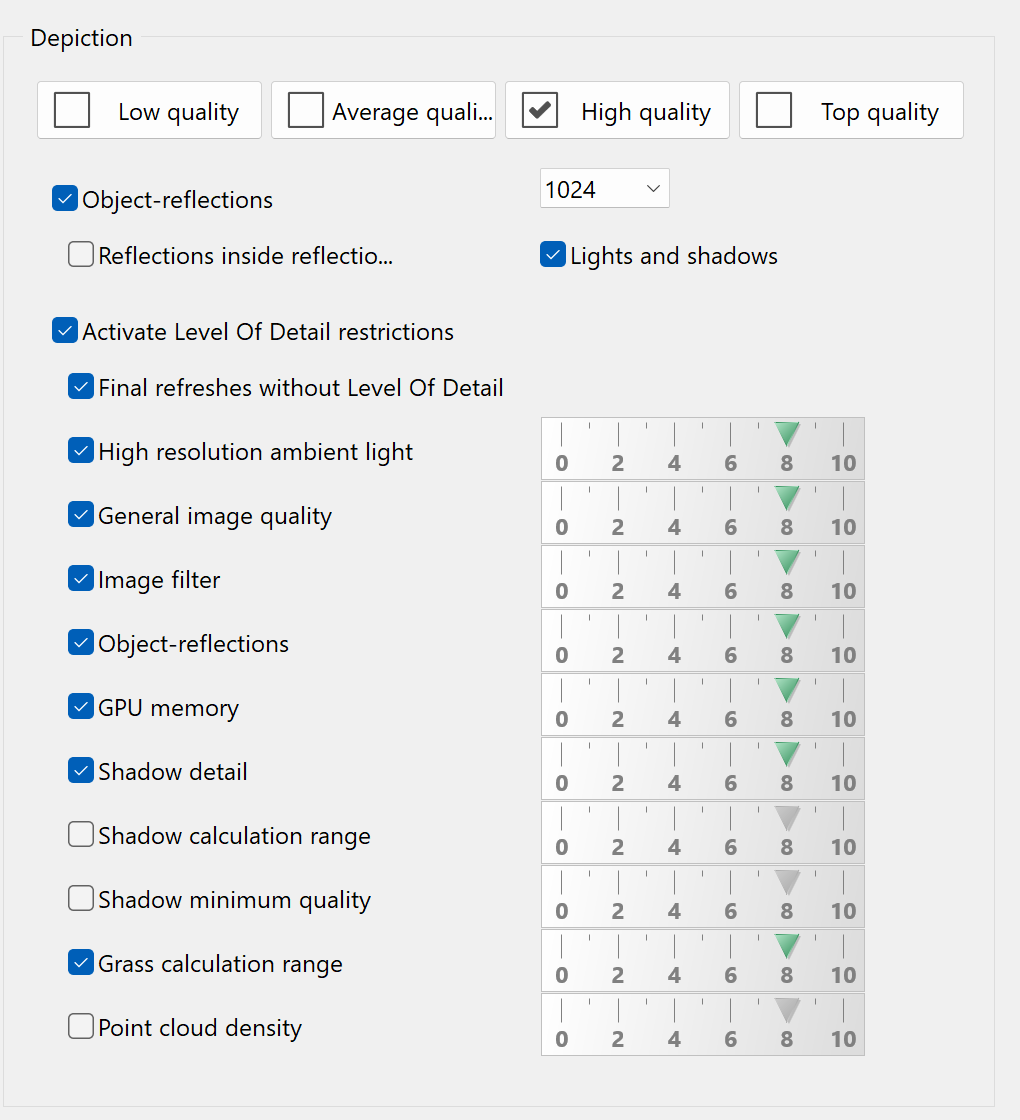Enable the Low quality preset checkbox

click(x=71, y=110)
